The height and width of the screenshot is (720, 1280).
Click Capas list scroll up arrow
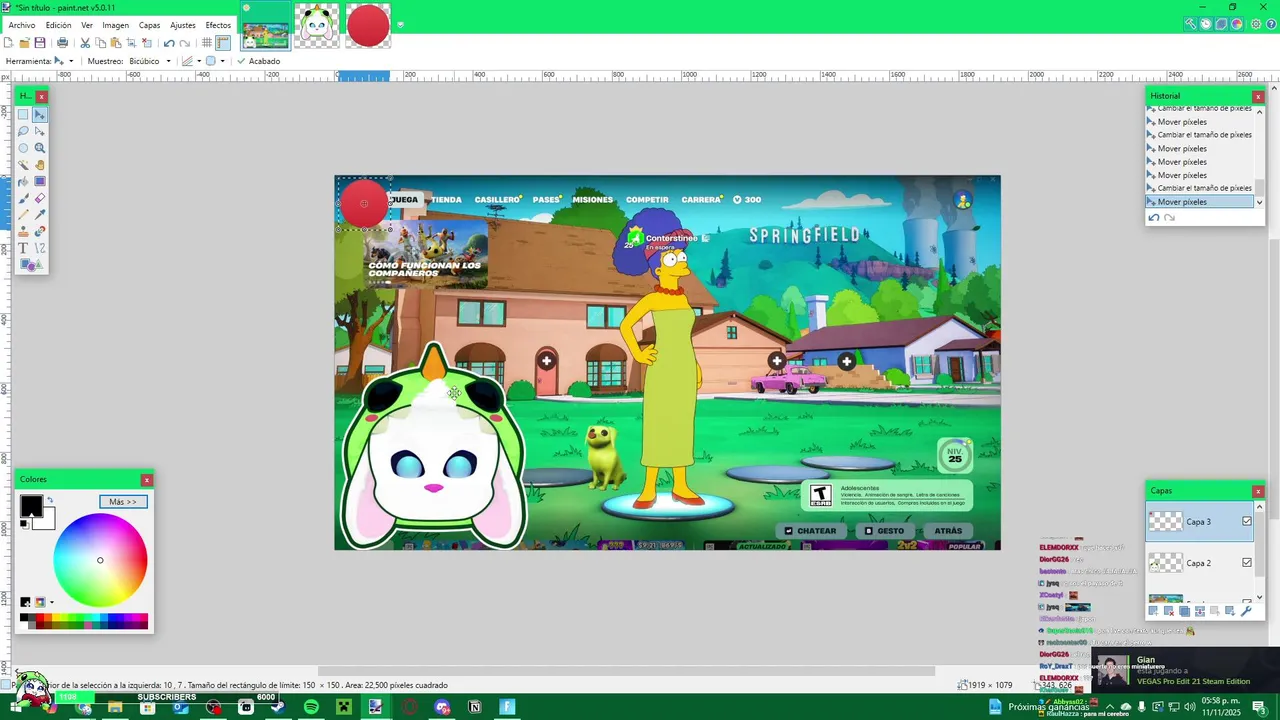(x=1259, y=507)
